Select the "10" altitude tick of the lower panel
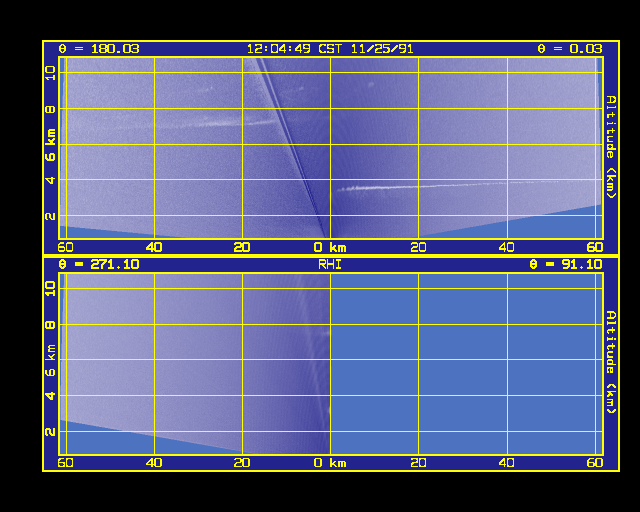The image size is (640, 512). (x=51, y=288)
